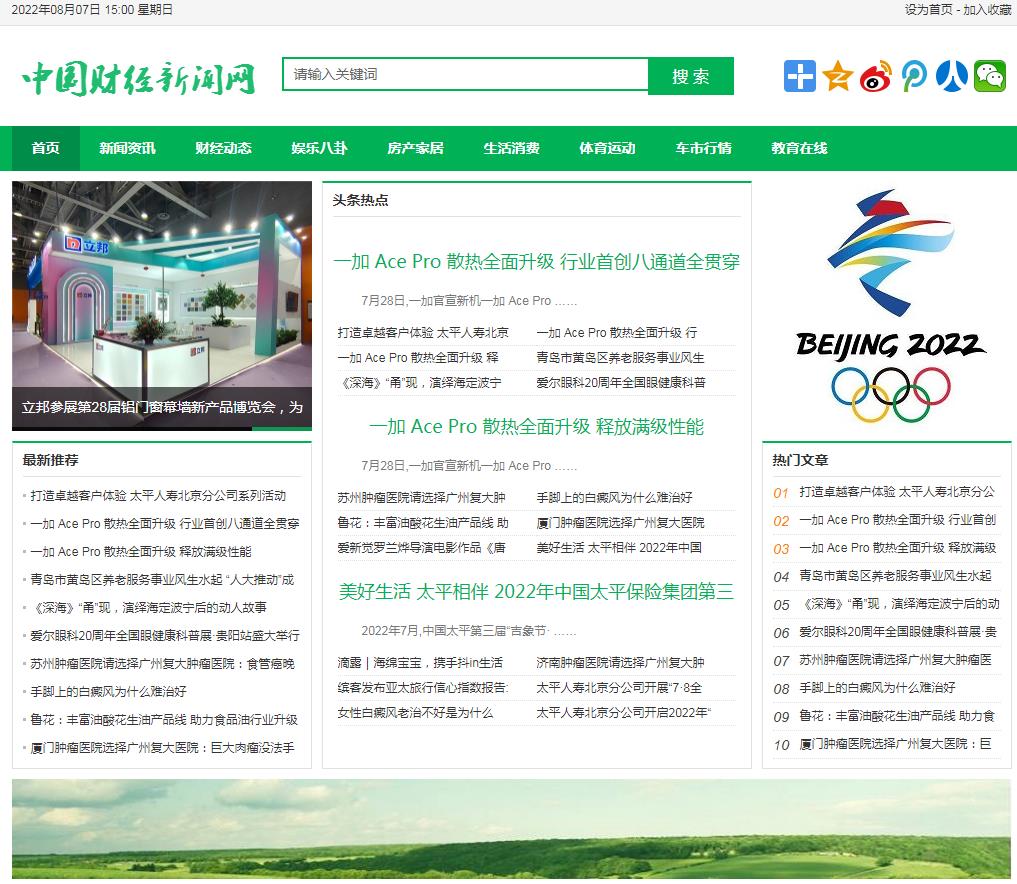Open 最新推荐 item 手脚上的白癜风为什么难治好
The height and width of the screenshot is (884, 1017).
point(108,691)
